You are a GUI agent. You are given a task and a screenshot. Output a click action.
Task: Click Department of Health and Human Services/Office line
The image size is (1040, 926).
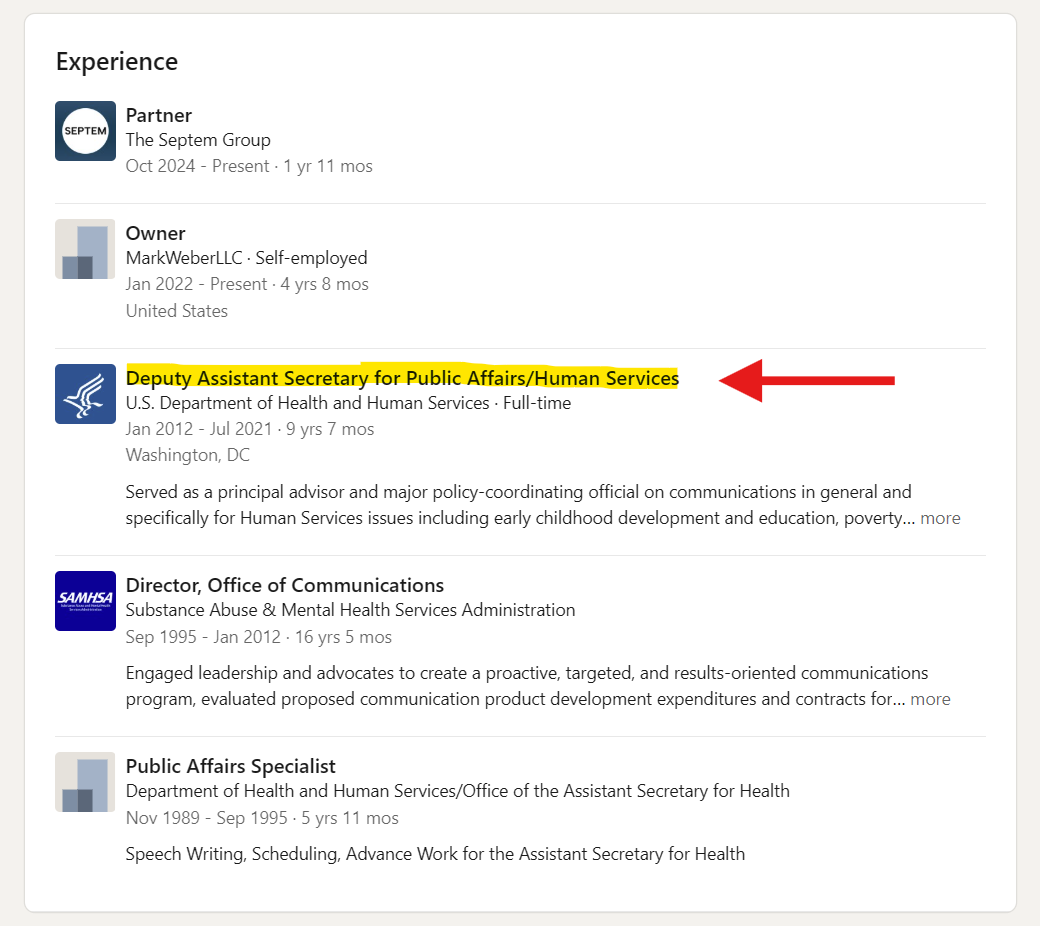(x=458, y=791)
